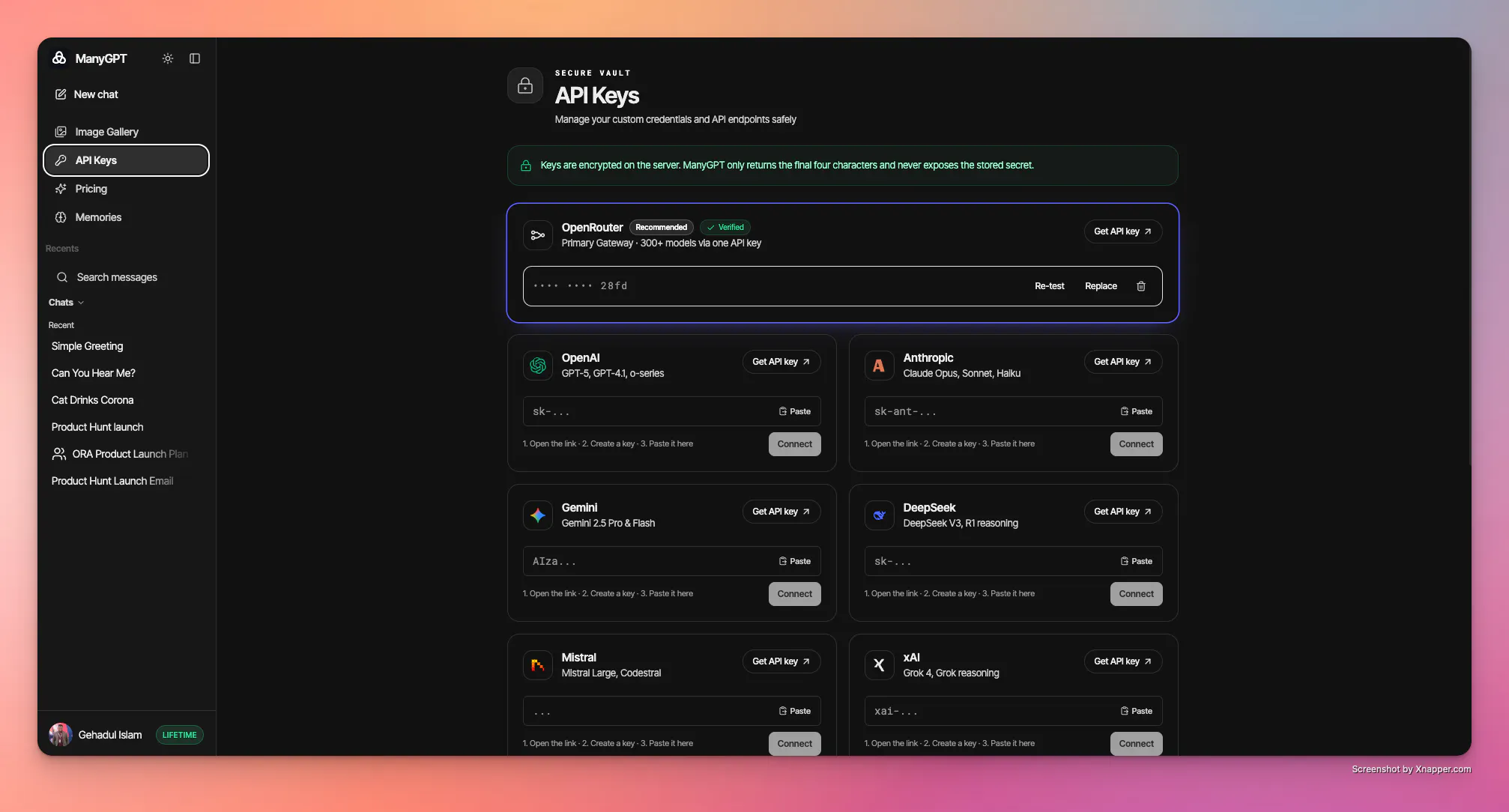1509x812 pixels.
Task: Connect the Gemini provider
Action: (795, 594)
